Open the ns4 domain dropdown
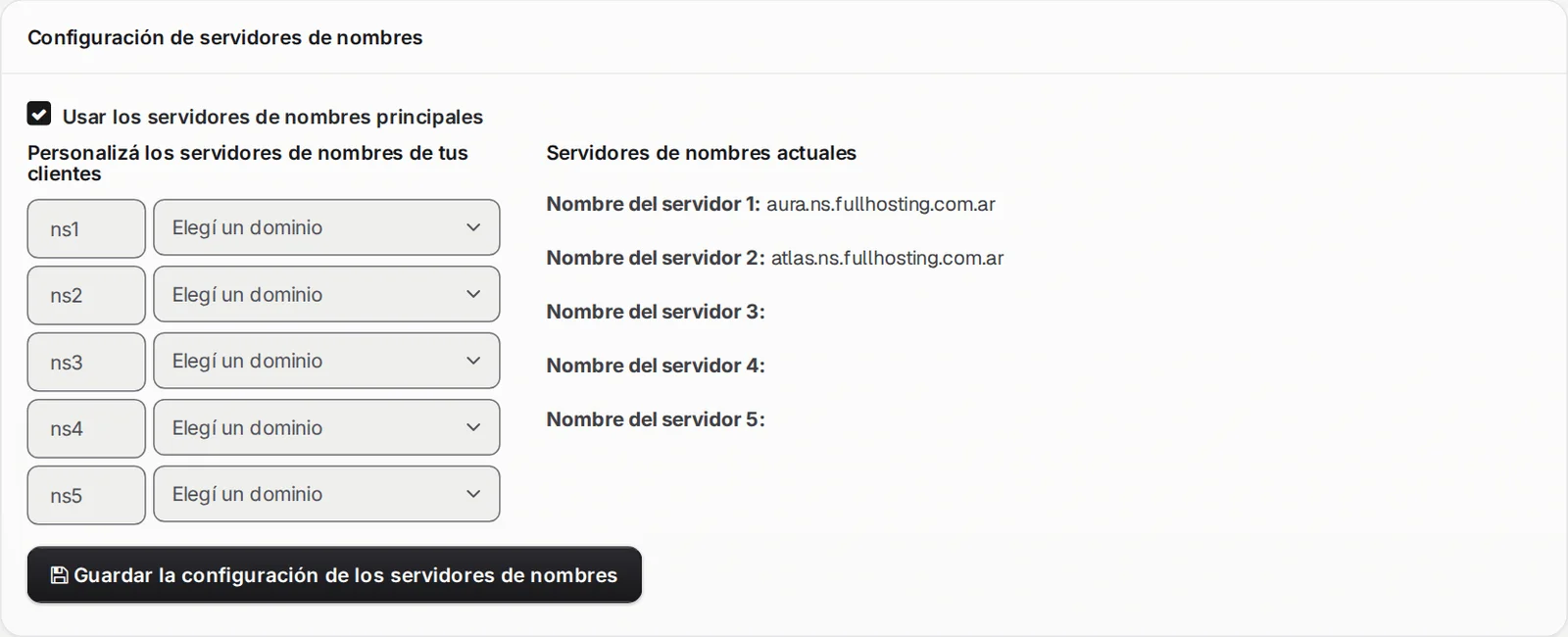Viewport: 1568px width, 637px height. (326, 427)
